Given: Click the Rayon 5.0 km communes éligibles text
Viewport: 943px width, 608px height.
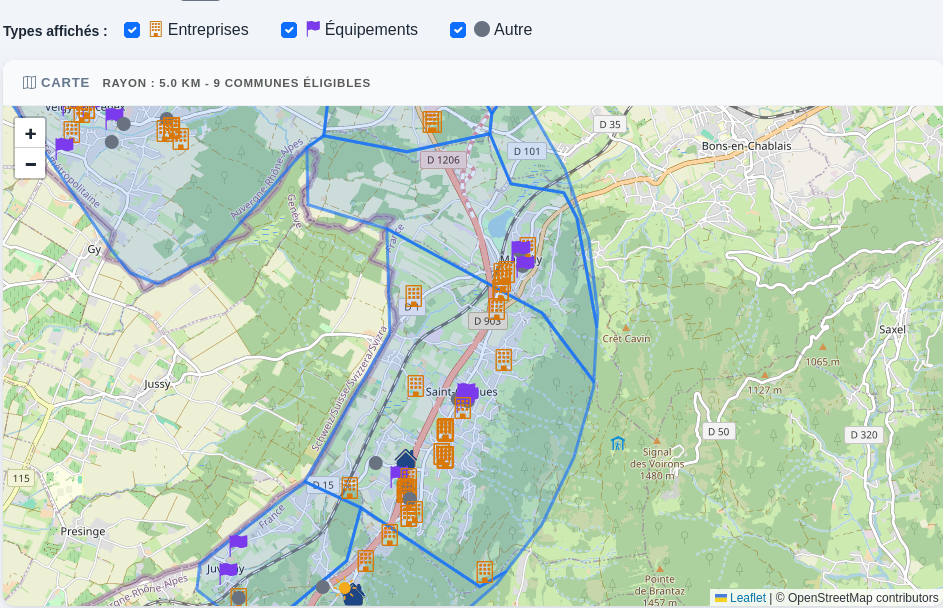Looking at the screenshot, I should coord(236,83).
